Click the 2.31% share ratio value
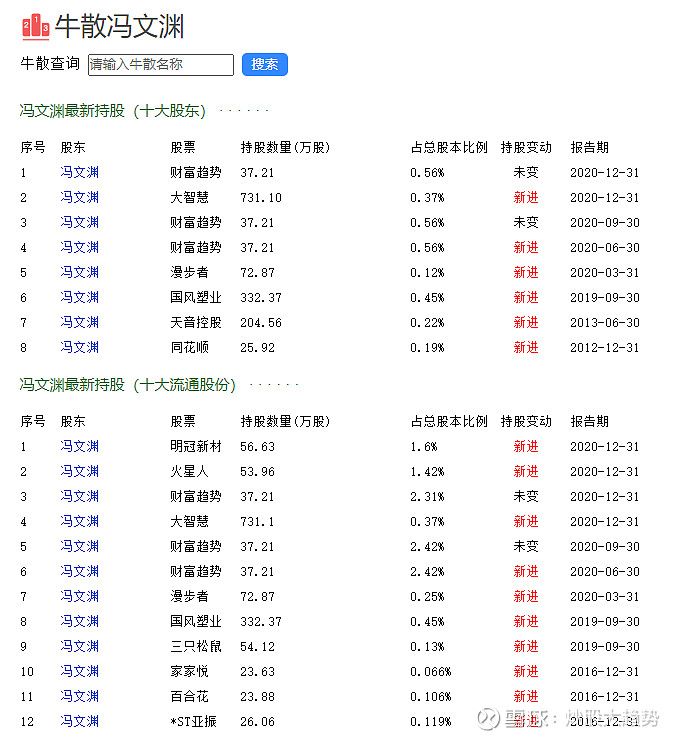Screen dimensions: 679x739 coord(427,497)
